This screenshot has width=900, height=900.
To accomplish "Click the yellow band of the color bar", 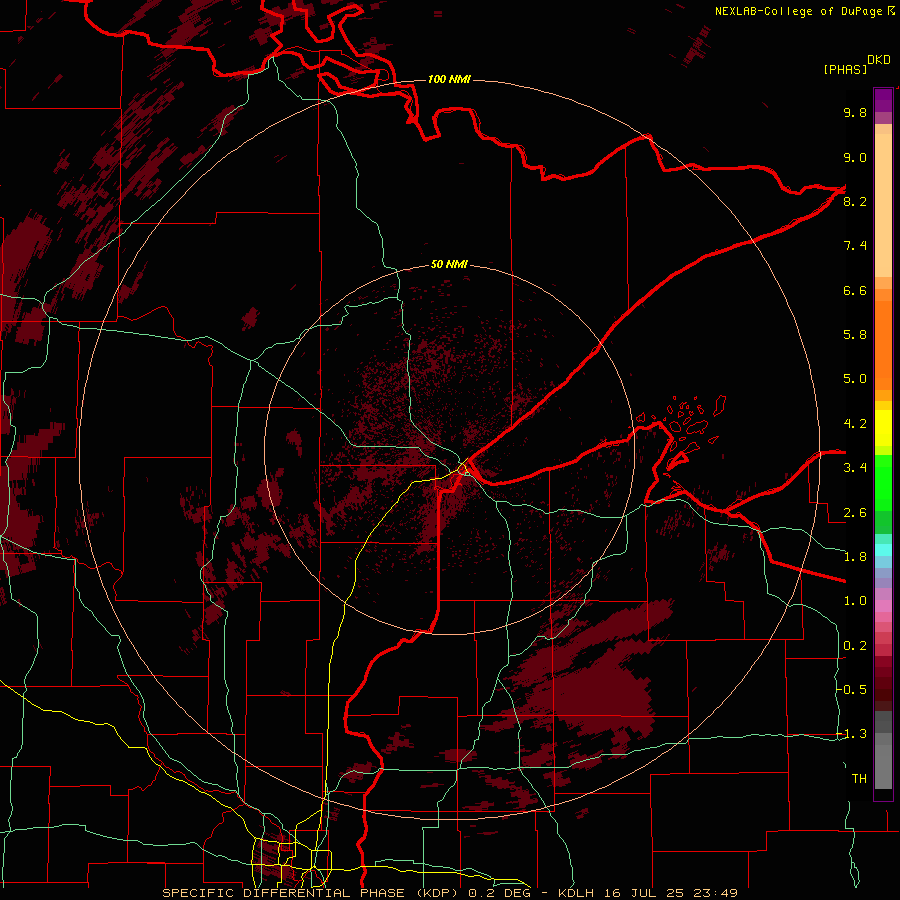I will click(883, 428).
